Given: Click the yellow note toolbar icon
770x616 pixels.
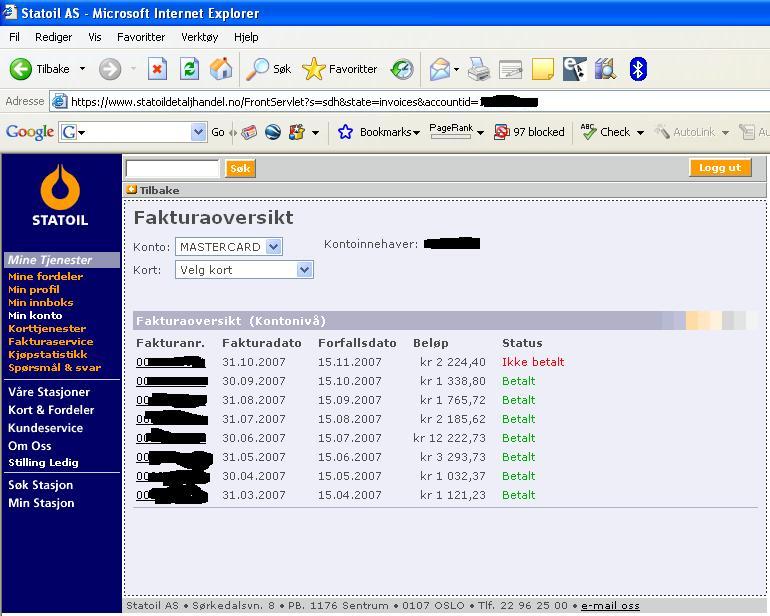Looking at the screenshot, I should point(543,69).
